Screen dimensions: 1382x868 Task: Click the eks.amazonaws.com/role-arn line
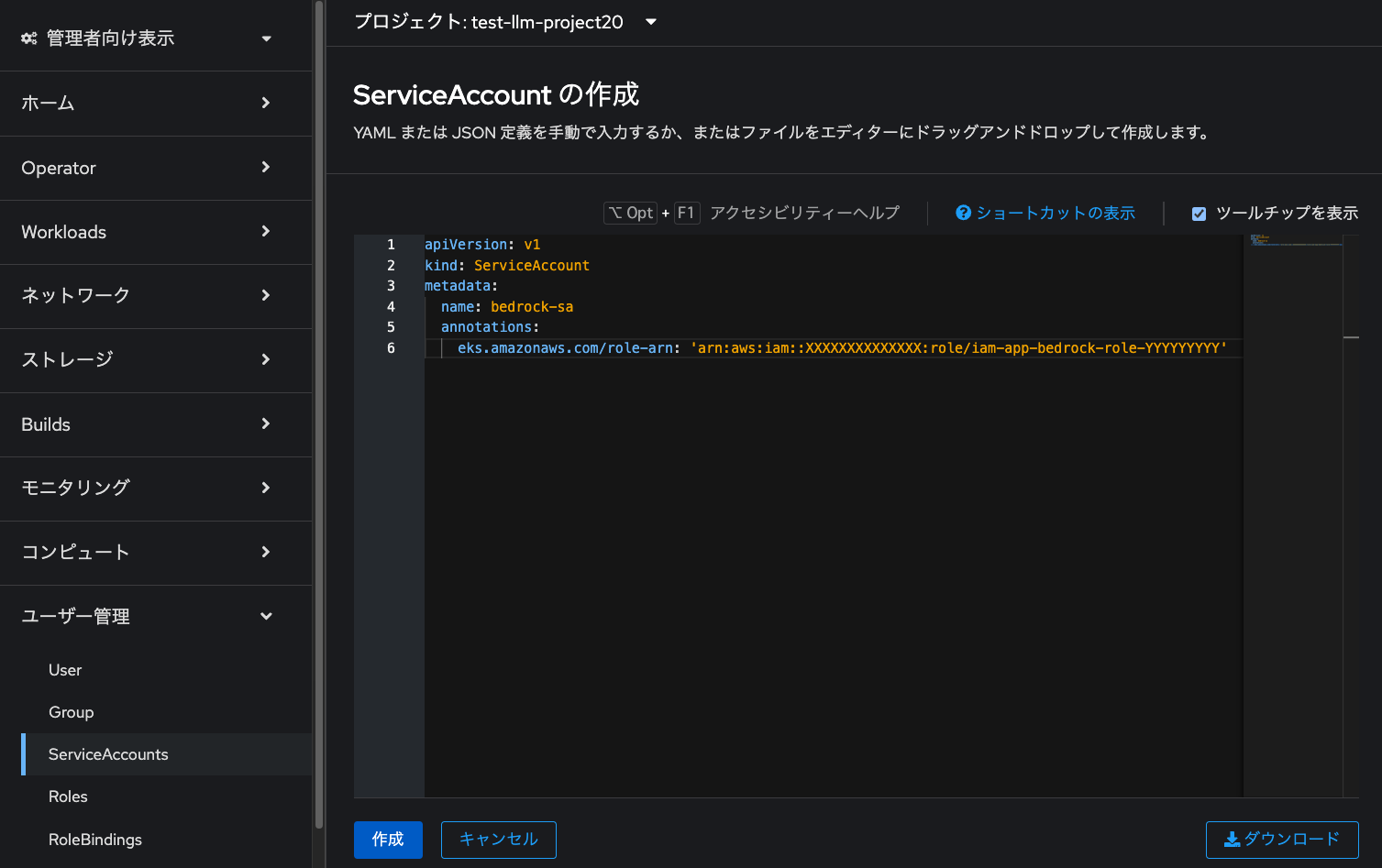pyautogui.click(x=842, y=348)
